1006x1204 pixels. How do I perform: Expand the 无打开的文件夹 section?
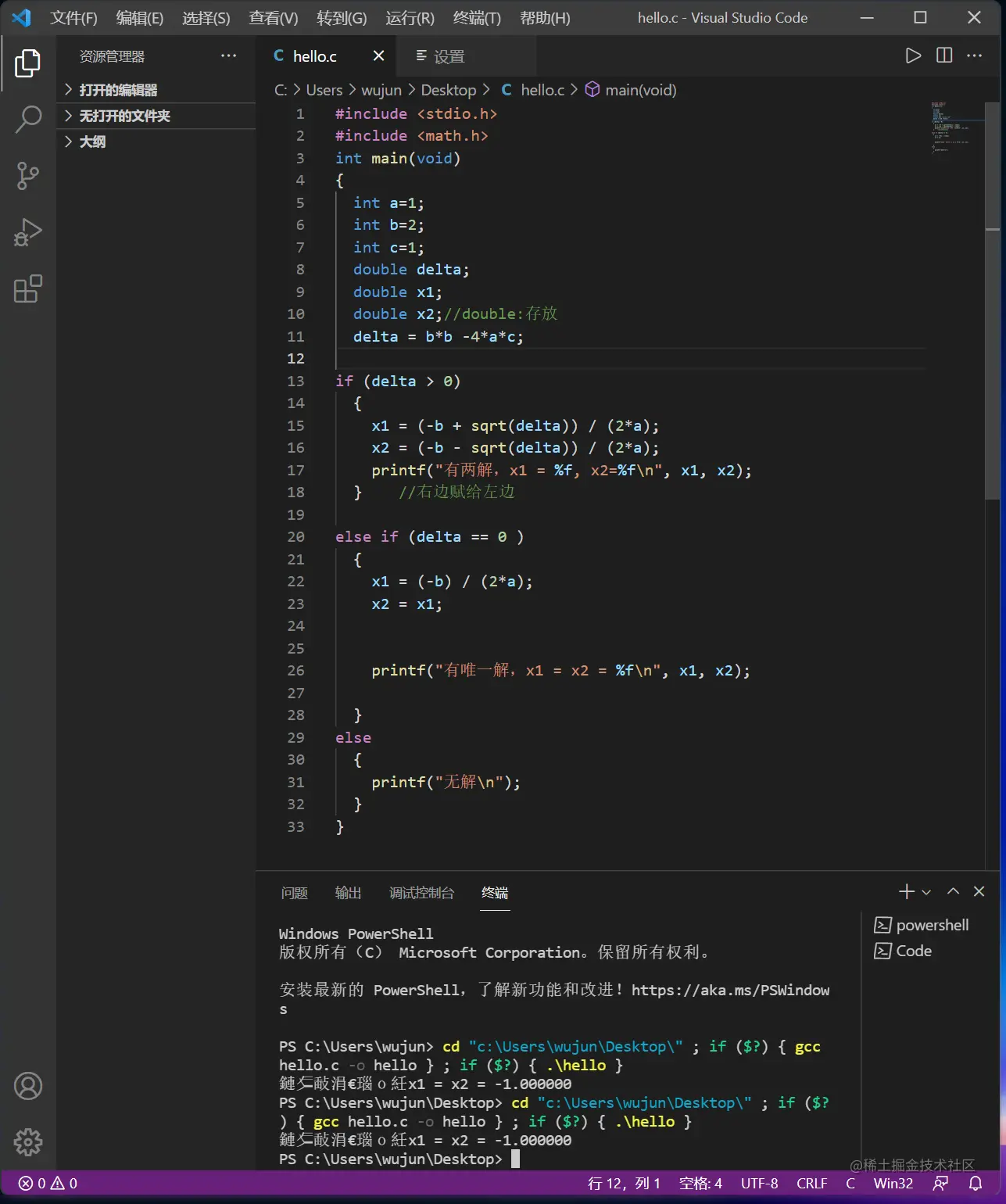coord(156,116)
